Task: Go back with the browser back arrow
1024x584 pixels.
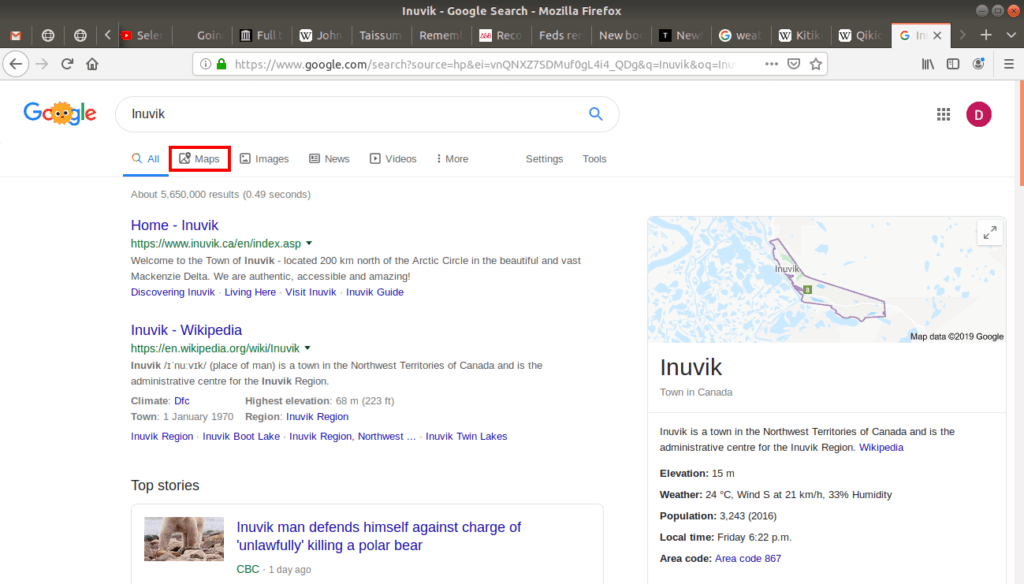Action: [x=16, y=64]
